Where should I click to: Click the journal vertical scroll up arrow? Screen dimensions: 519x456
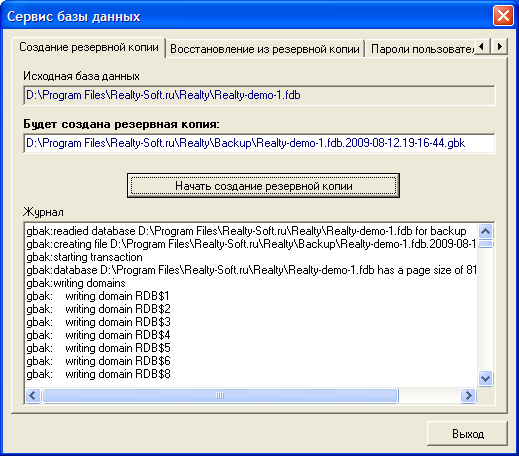pyautogui.click(x=485, y=231)
